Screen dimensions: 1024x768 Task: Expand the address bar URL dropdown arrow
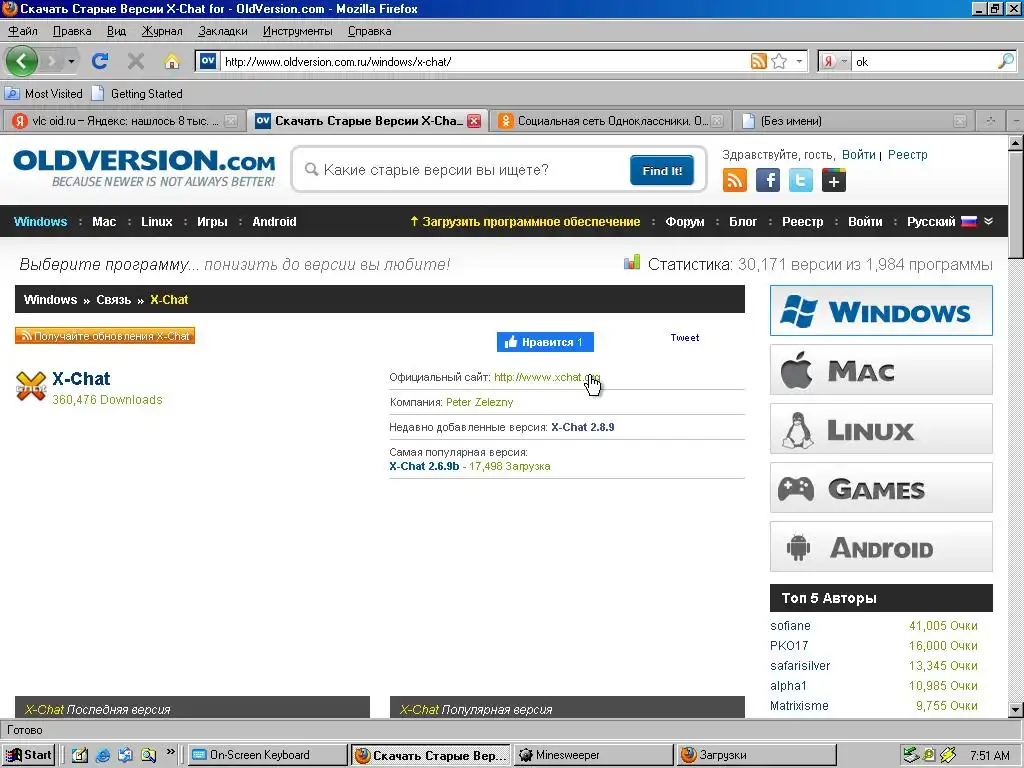pyautogui.click(x=799, y=61)
